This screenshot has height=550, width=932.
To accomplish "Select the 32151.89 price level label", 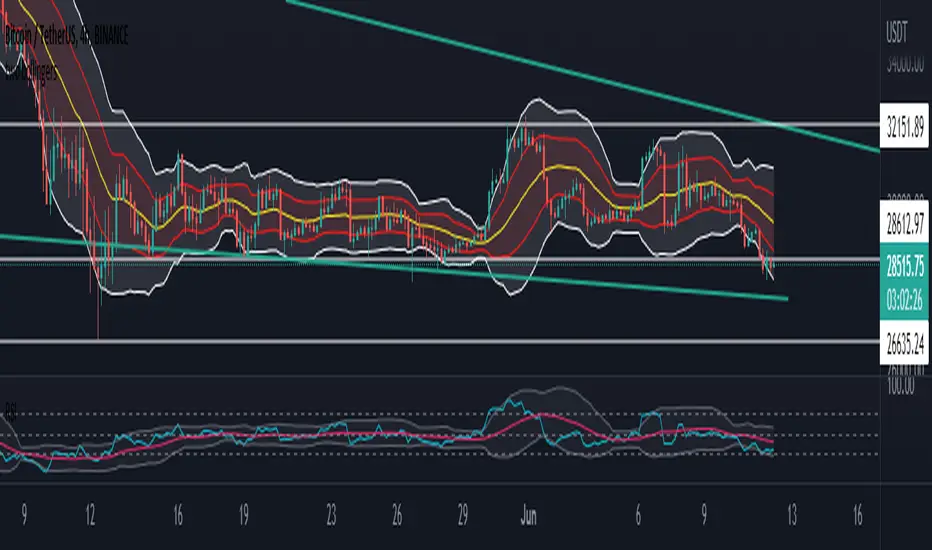I will tap(905, 125).
